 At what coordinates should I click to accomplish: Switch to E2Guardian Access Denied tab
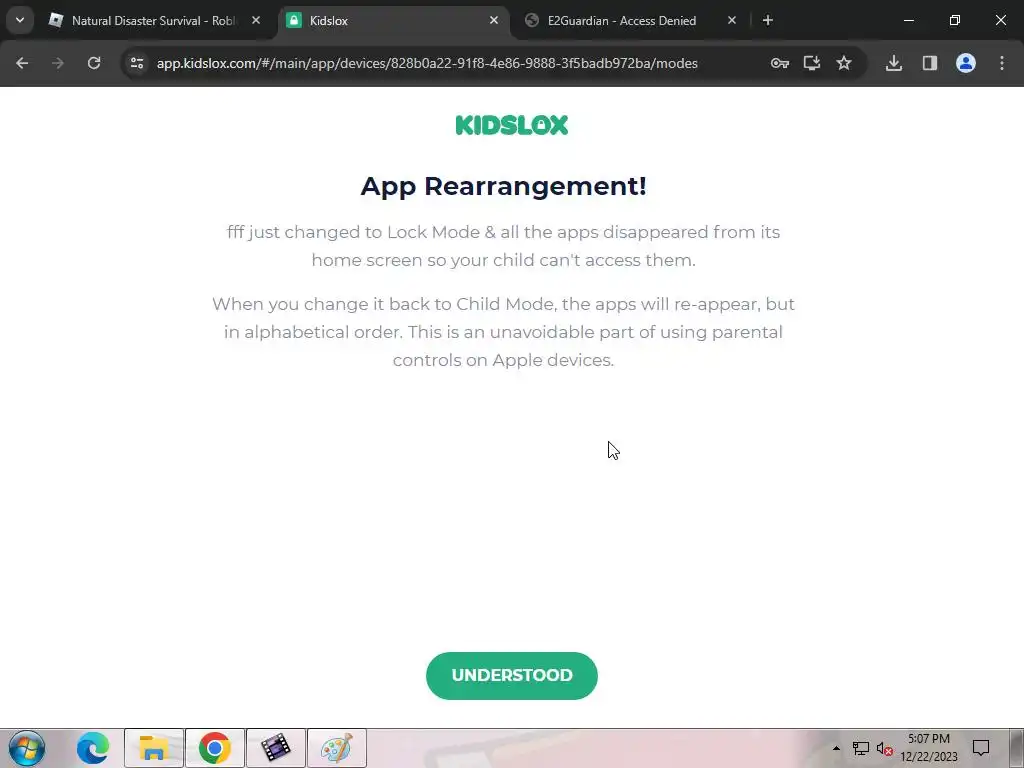(x=621, y=21)
